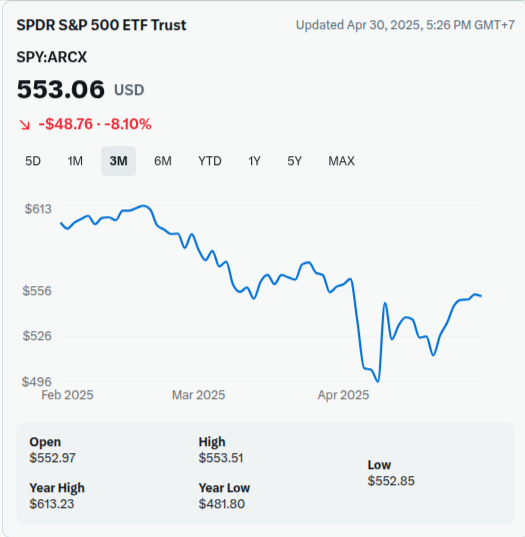525x537 pixels.
Task: Click the Year Low $481.80 value
Action: (222, 504)
